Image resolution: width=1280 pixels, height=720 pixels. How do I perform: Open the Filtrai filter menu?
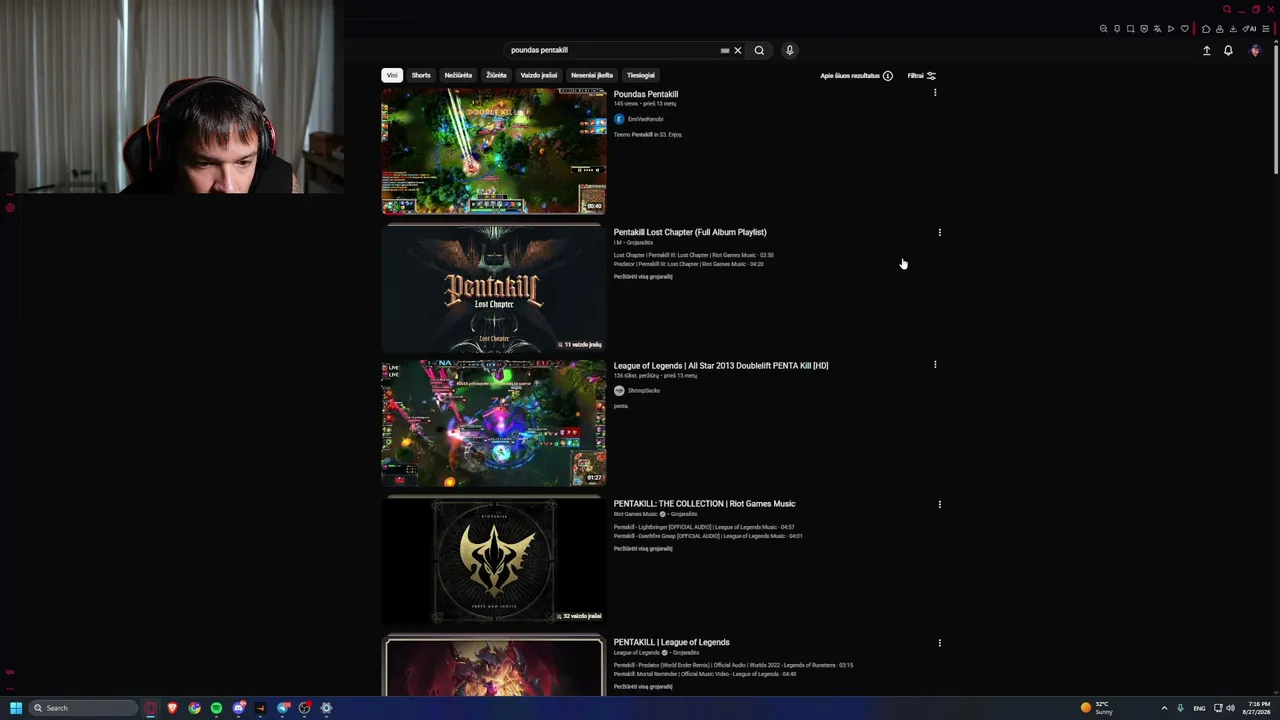pyautogui.click(x=921, y=76)
